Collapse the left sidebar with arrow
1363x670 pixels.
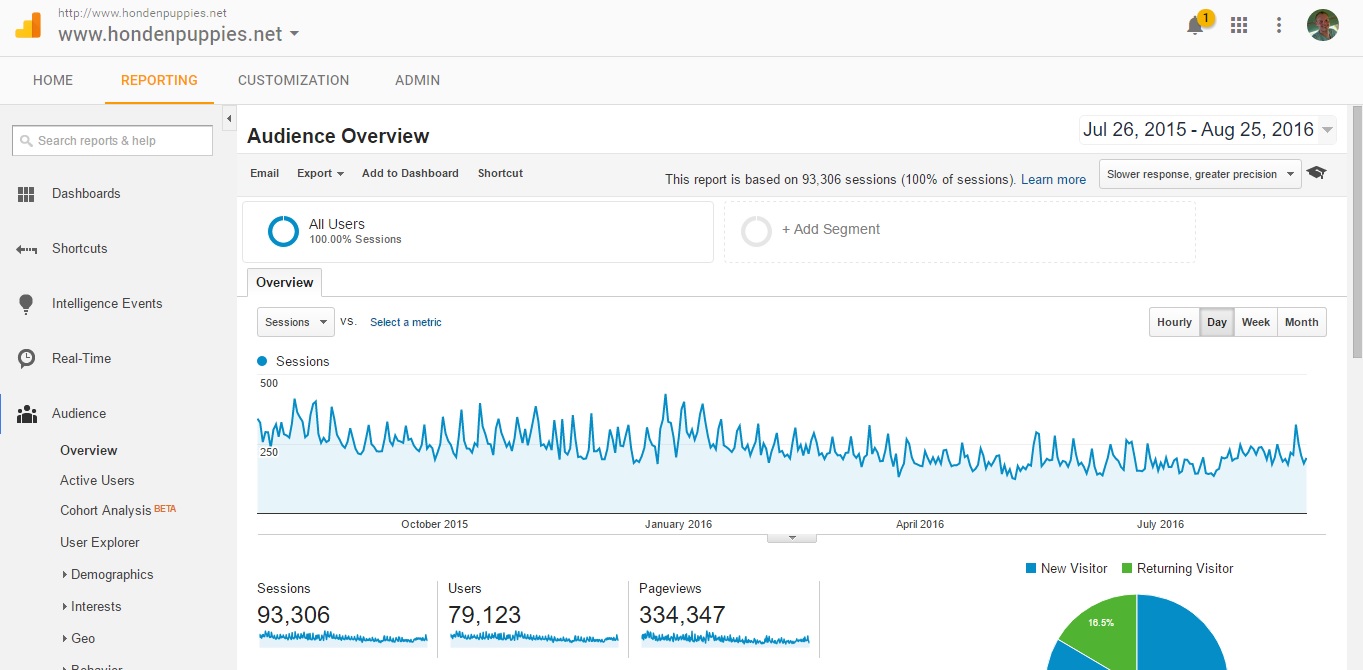point(229,118)
